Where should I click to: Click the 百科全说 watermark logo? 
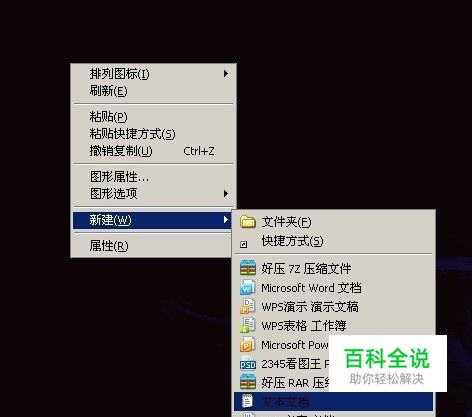pos(388,364)
